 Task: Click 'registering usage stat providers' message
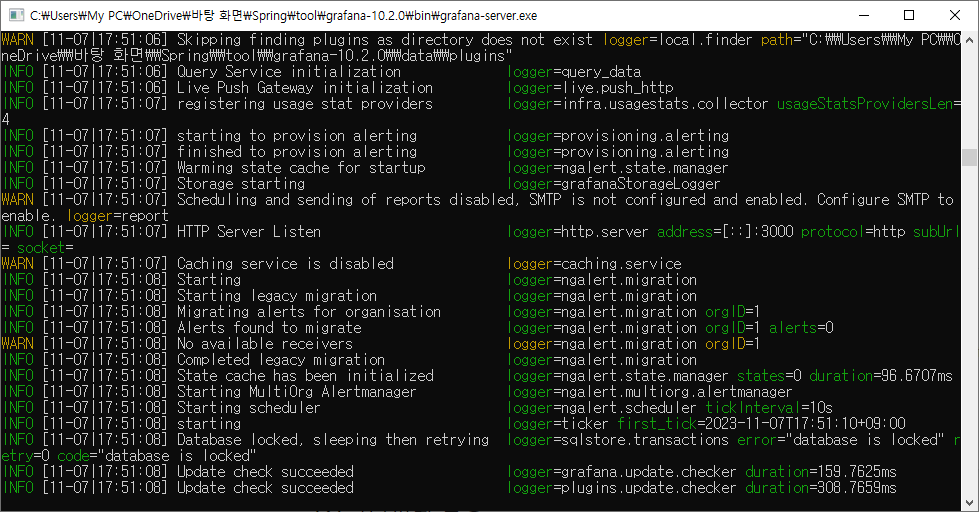305,104
